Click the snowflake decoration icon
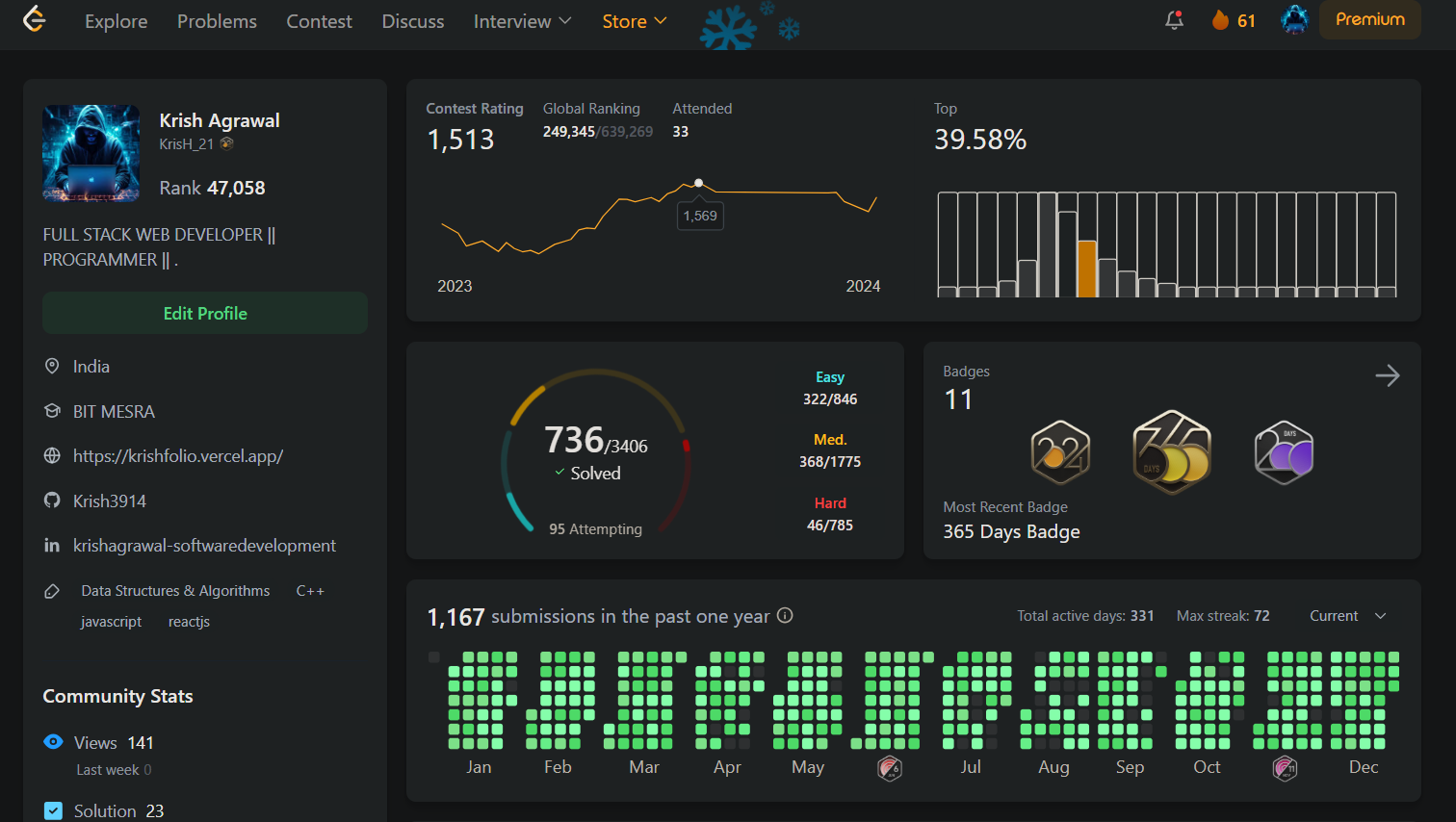Image resolution: width=1456 pixels, height=822 pixels. [728, 27]
